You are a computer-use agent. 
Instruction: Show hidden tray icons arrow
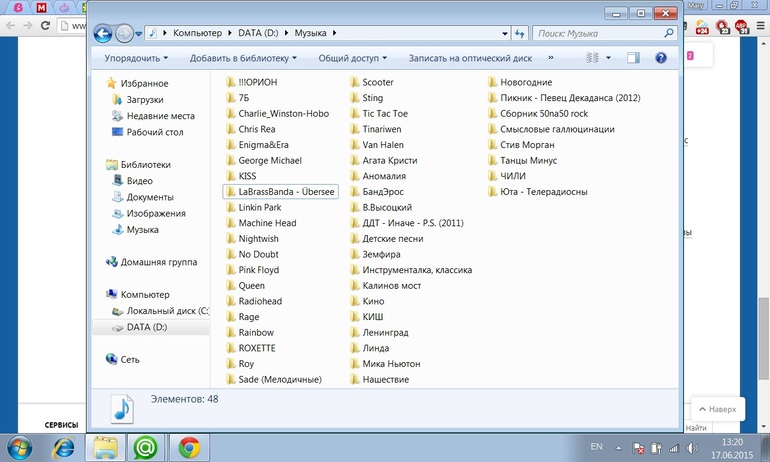618,448
